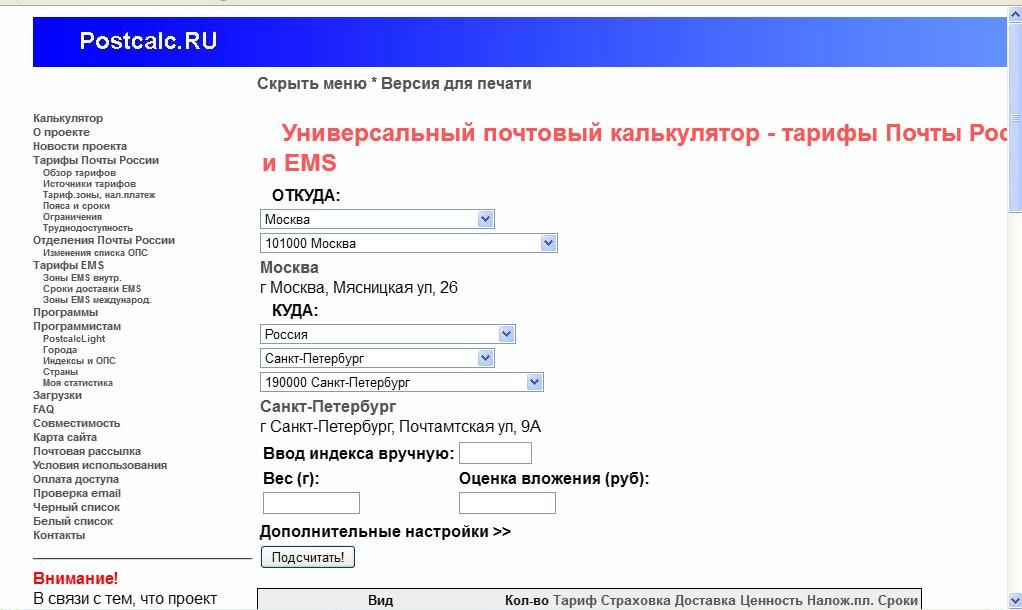Click the vertical scrollbar on the right
1022x610 pixels.
pyautogui.click(x=1014, y=300)
